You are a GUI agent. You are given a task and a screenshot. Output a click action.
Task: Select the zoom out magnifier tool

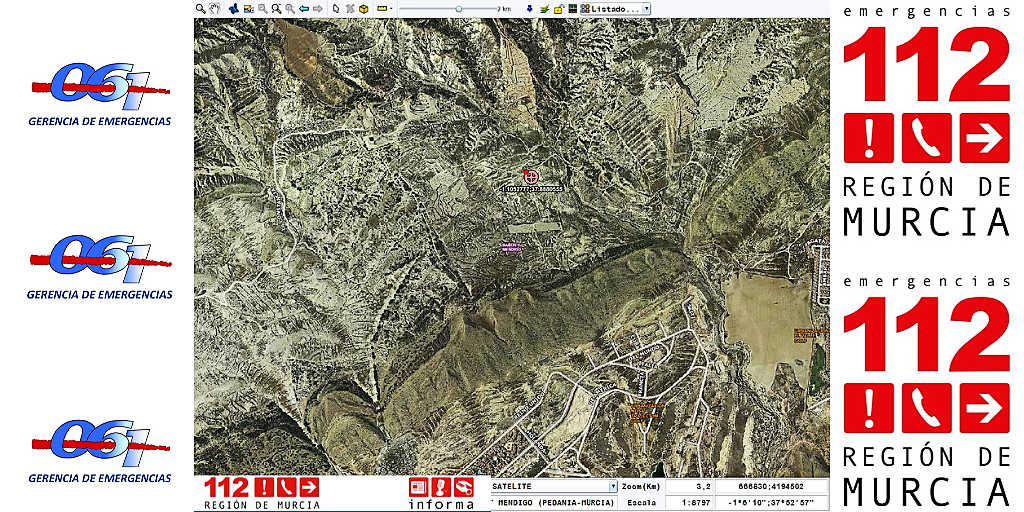point(276,8)
